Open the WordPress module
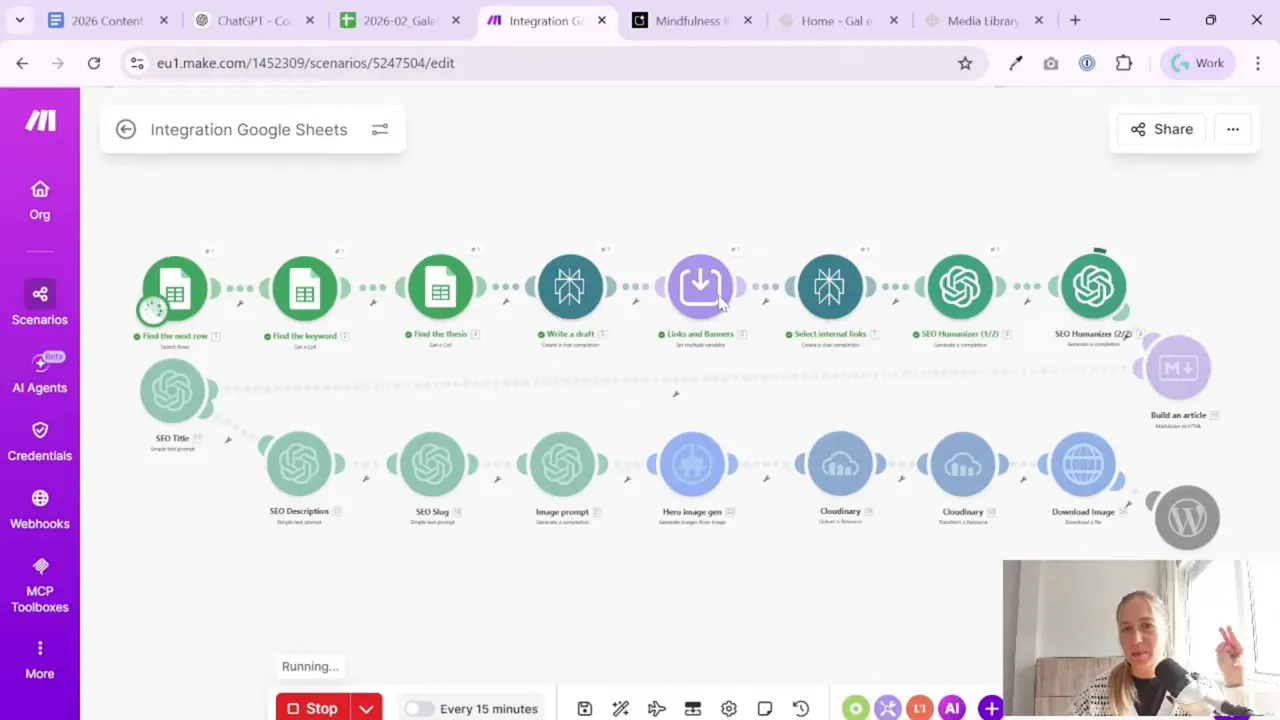The height and width of the screenshot is (720, 1280). pos(1187,518)
